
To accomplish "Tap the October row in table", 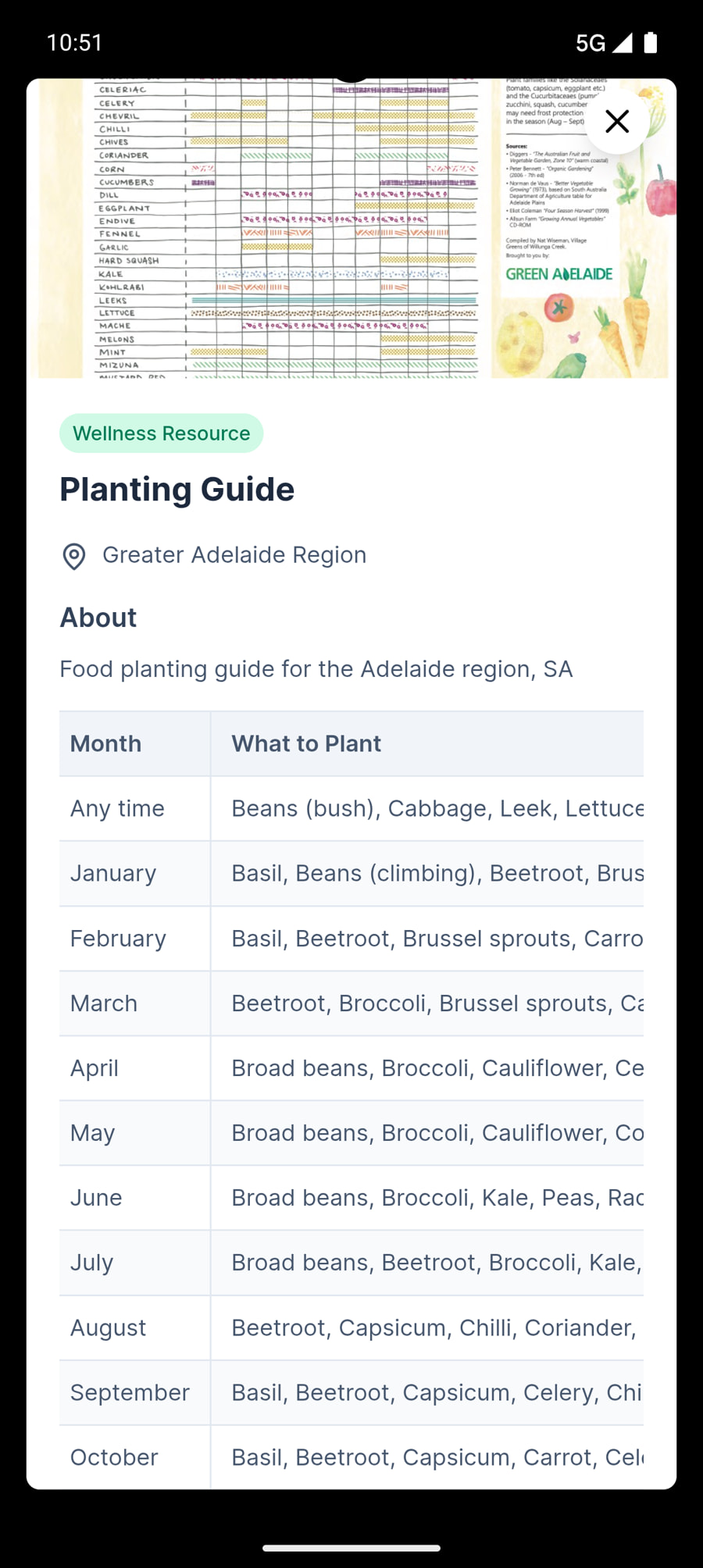I will click(351, 1457).
